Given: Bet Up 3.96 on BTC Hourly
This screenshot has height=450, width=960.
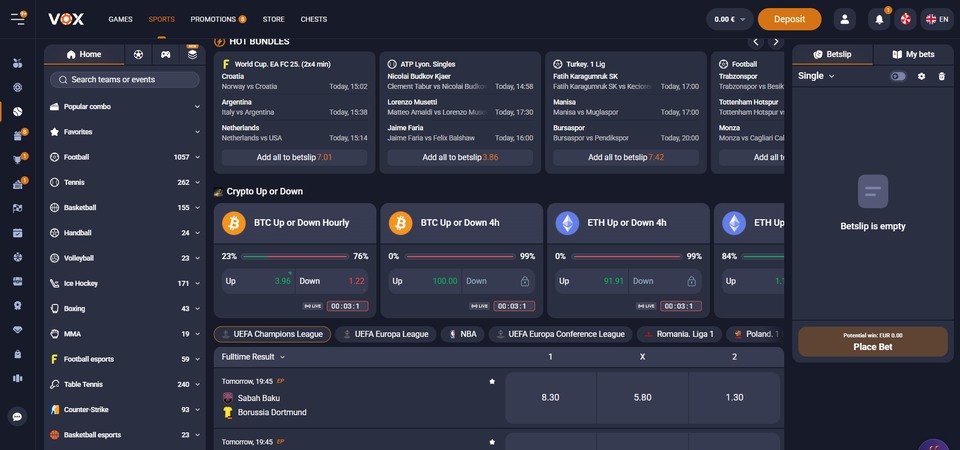Looking at the screenshot, I should (x=258, y=281).
